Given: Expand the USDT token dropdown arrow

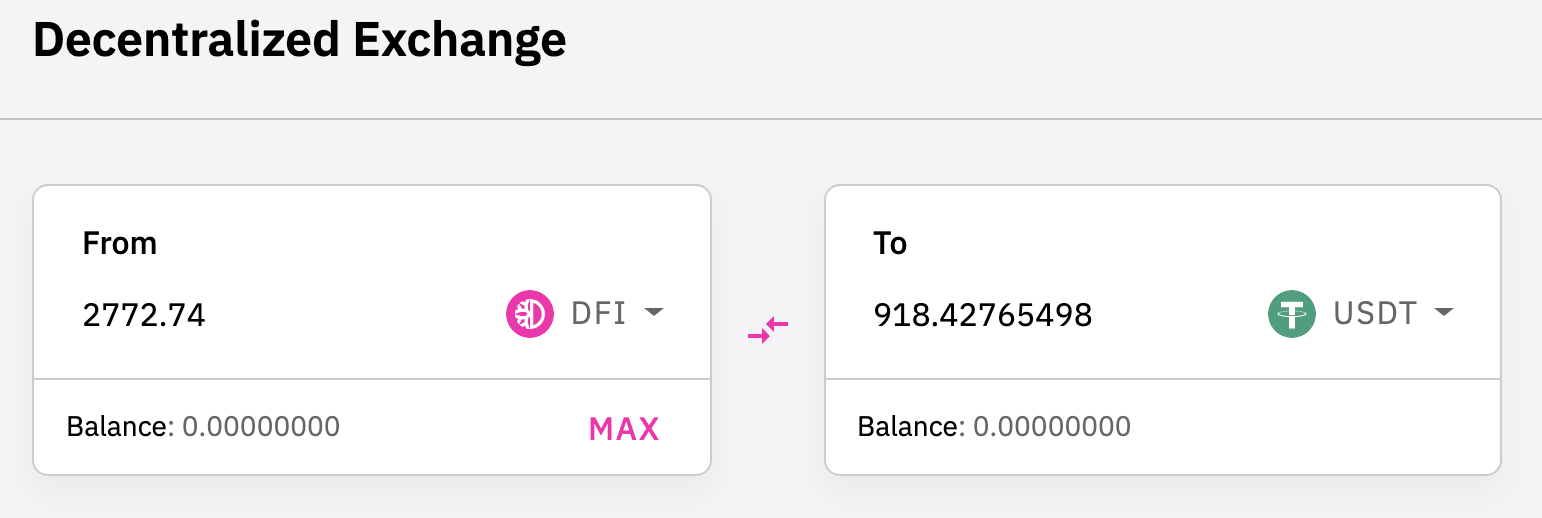Looking at the screenshot, I should (1443, 313).
